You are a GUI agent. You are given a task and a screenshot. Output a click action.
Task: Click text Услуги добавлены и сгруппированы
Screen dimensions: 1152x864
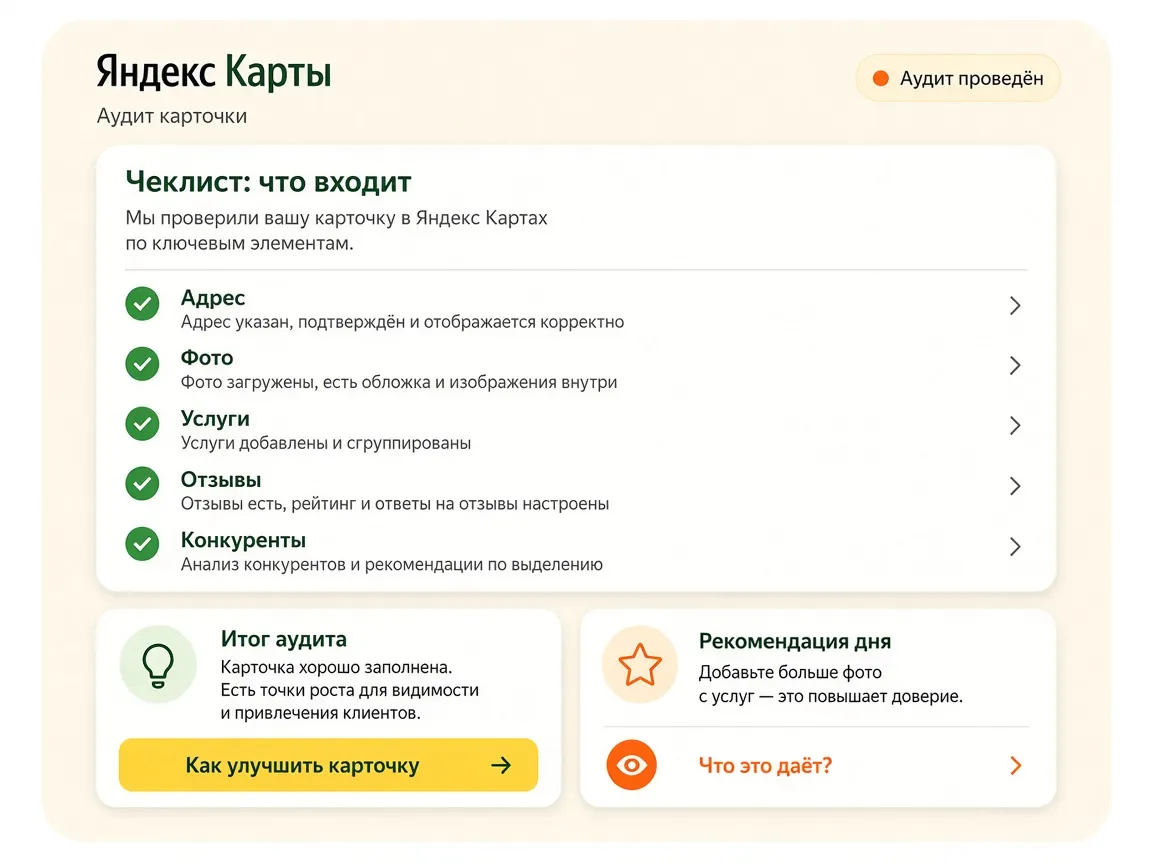coord(326,443)
